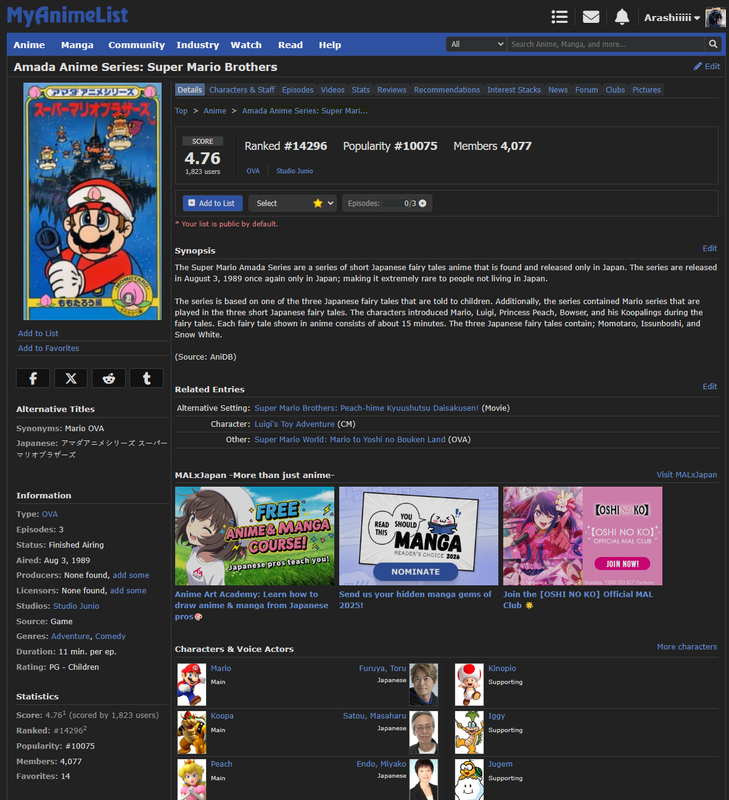
Task: Switch to the Reviews tab
Action: 392,90
